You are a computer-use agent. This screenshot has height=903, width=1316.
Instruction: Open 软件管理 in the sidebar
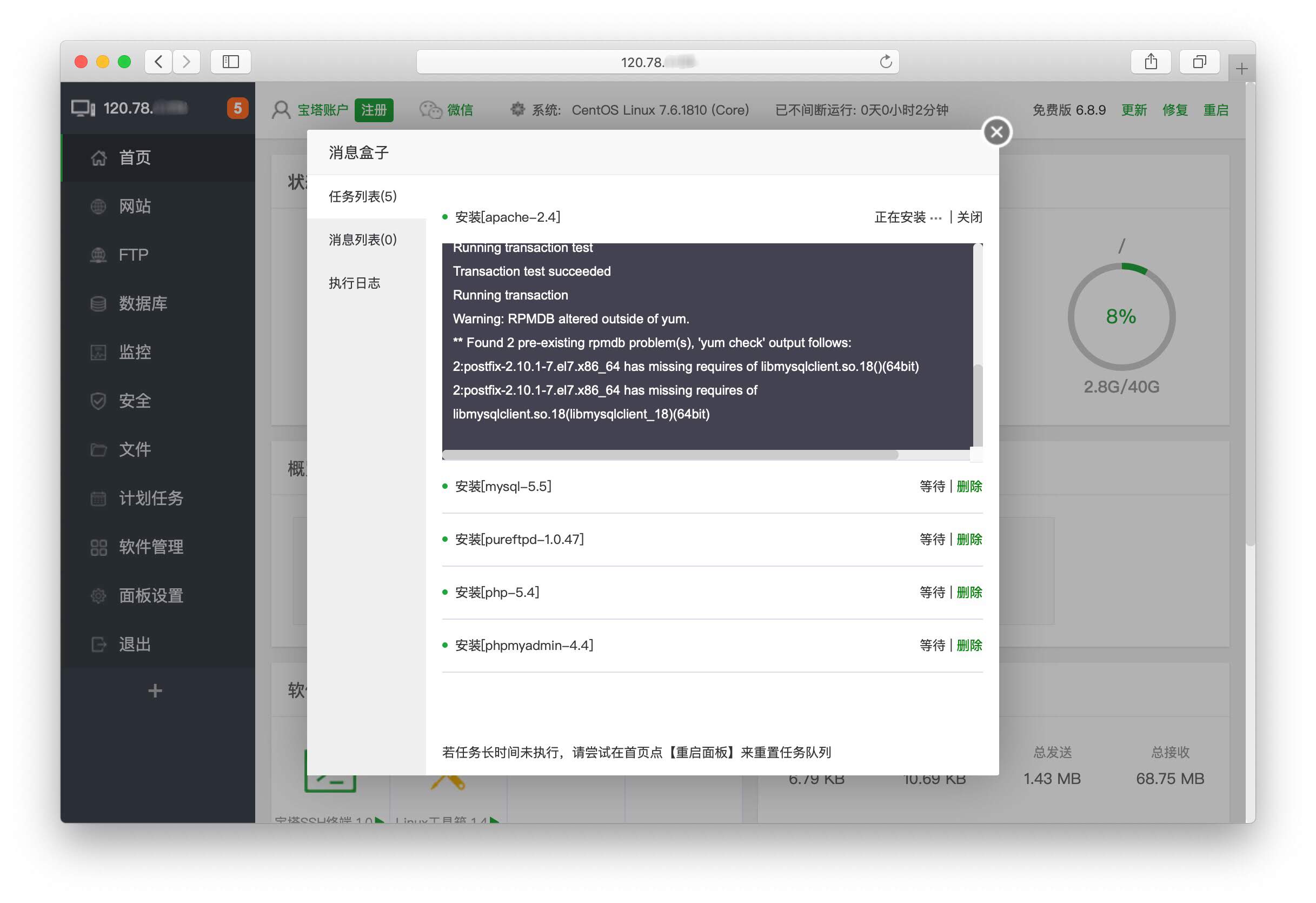pyautogui.click(x=151, y=547)
